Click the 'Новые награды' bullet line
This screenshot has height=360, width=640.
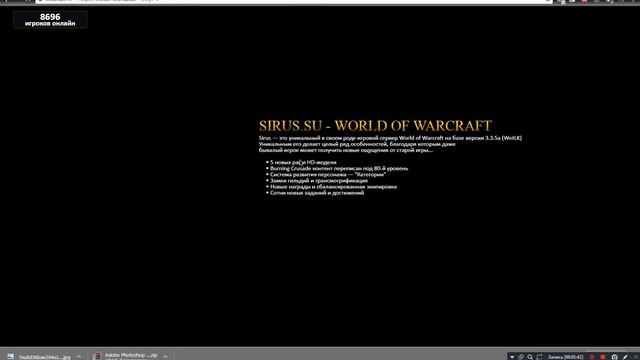pos(333,187)
